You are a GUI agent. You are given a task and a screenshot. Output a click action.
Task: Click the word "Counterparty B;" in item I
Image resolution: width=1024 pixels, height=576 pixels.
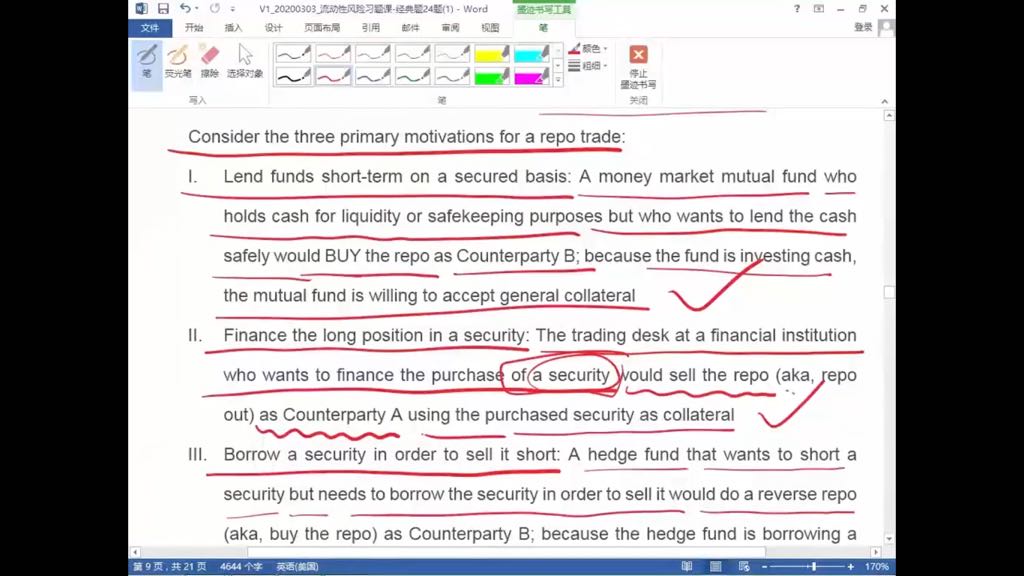518,255
